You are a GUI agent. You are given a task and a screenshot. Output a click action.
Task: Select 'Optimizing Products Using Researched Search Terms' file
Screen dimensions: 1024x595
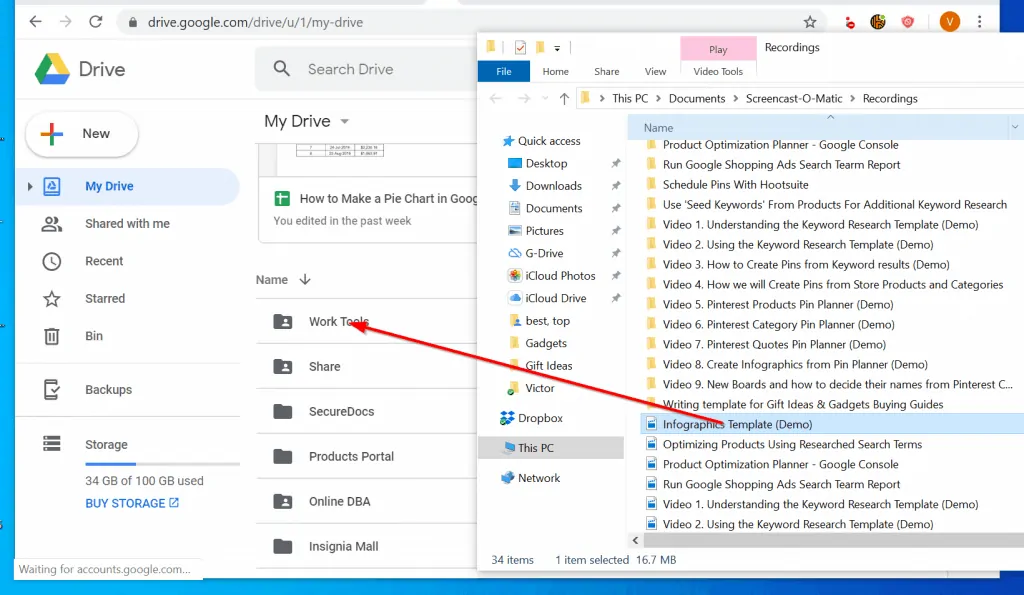click(792, 444)
